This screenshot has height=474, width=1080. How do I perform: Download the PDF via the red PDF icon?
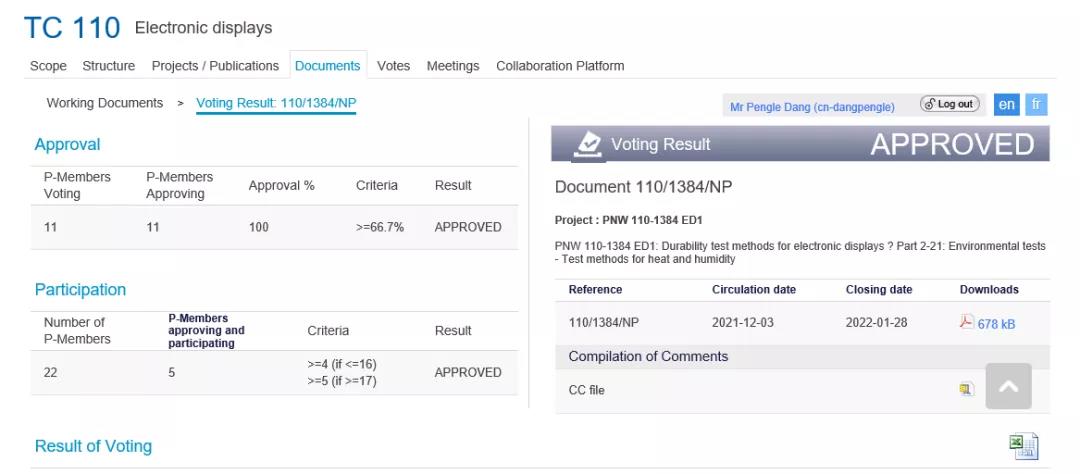pos(966,322)
